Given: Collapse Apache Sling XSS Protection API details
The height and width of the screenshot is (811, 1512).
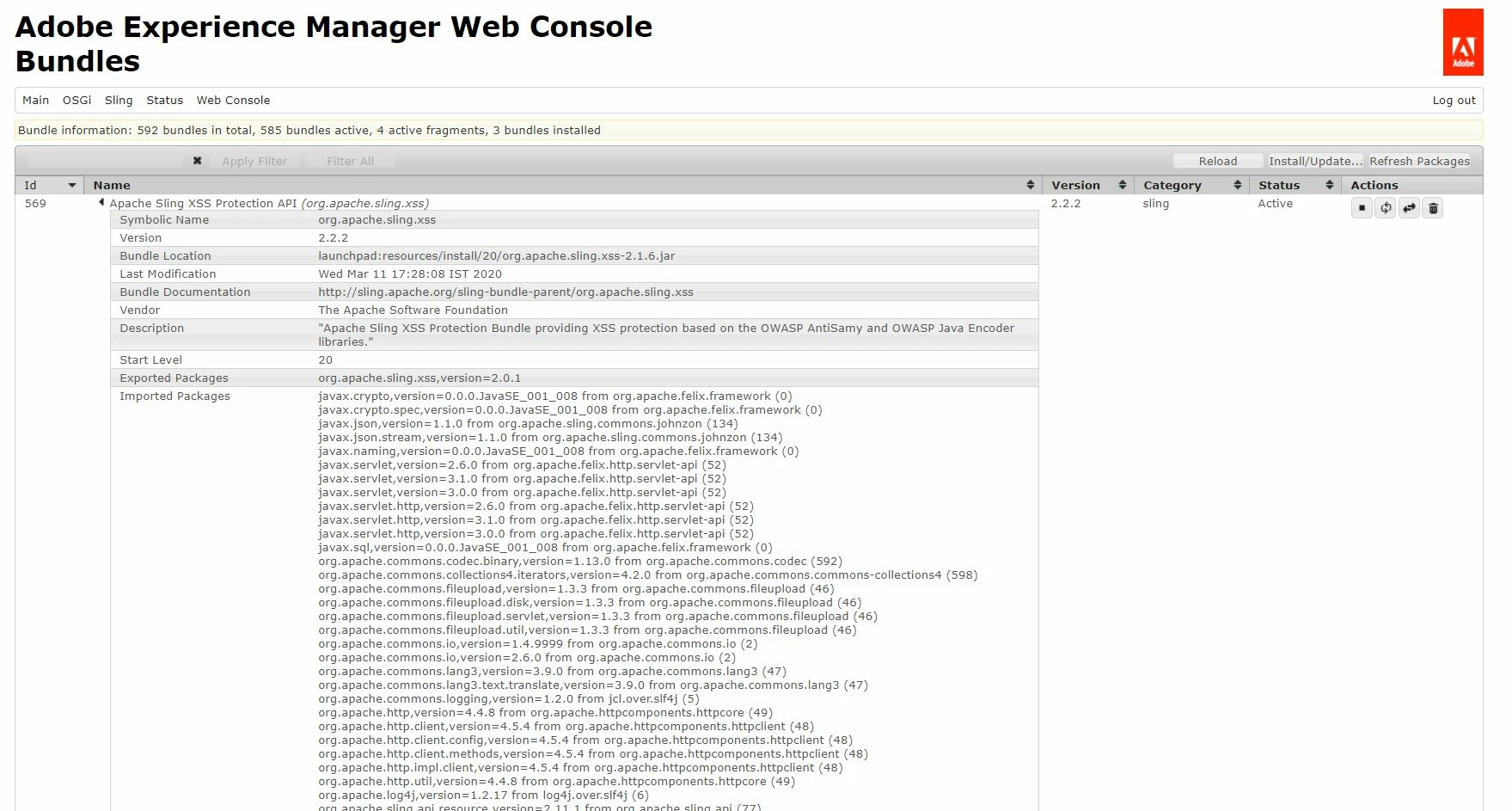Looking at the screenshot, I should pyautogui.click(x=101, y=203).
